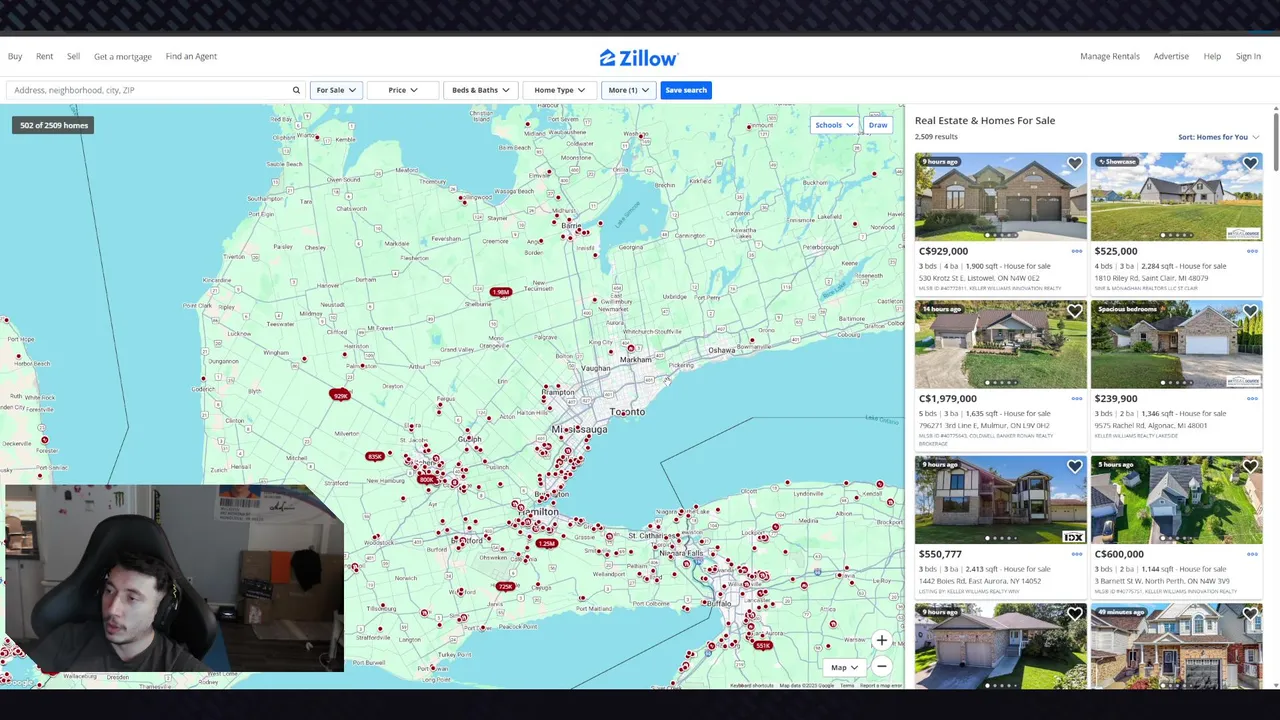The image size is (1280, 720).
Task: Expand the For Sale filter dropdown
Action: point(336,90)
